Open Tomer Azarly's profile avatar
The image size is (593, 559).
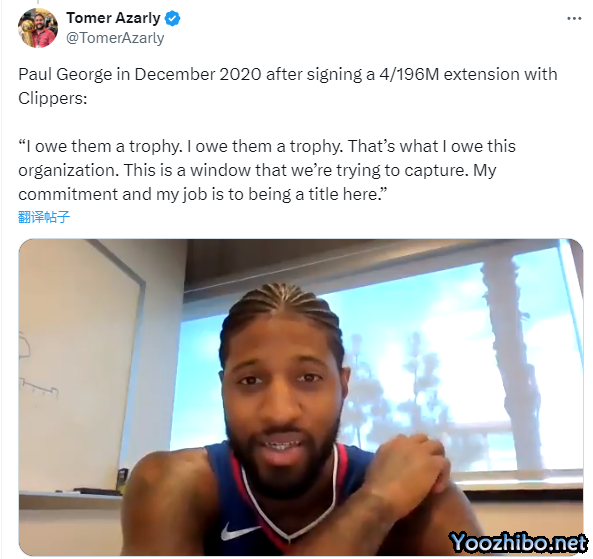tap(38, 28)
